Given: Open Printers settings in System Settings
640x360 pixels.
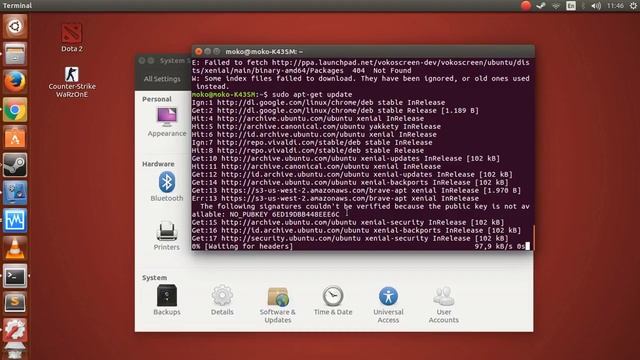Looking at the screenshot, I should tap(167, 236).
